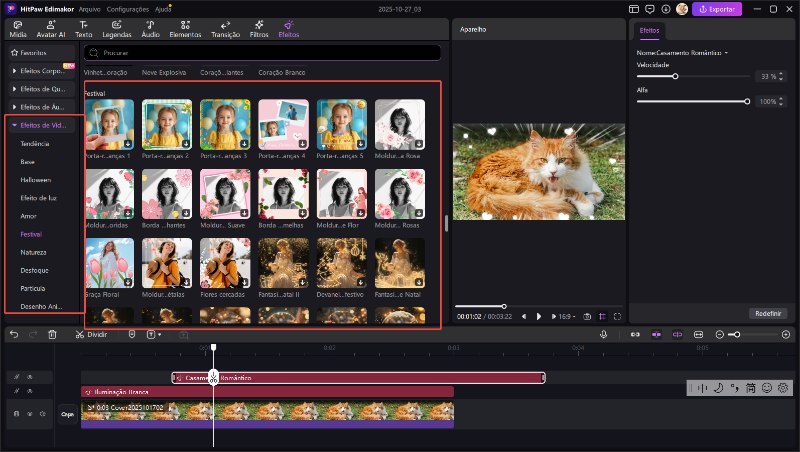The image size is (800, 452).
Task: Select the Halloween subcategory
Action: click(36, 180)
